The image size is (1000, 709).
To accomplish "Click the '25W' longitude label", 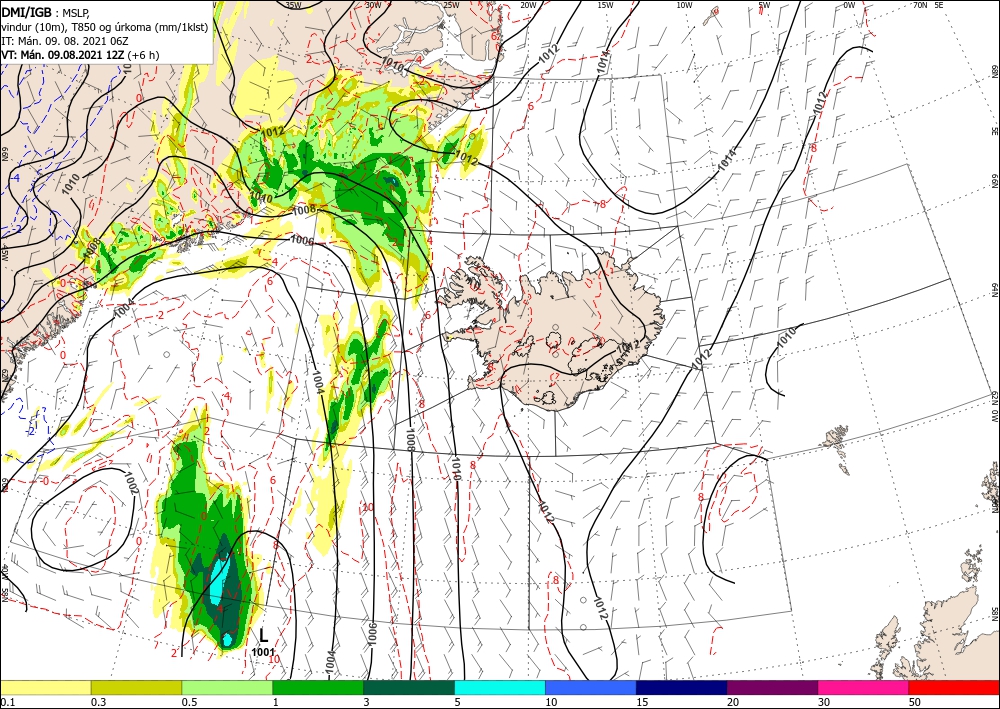I will 451,5.
